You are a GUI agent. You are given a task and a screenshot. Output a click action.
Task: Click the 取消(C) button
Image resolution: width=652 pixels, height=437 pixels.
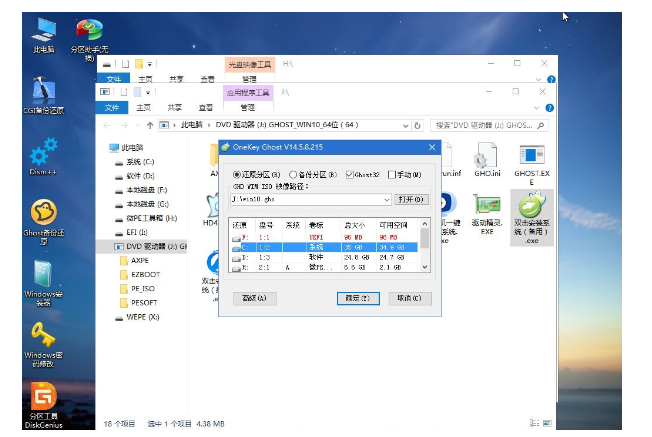[410, 298]
